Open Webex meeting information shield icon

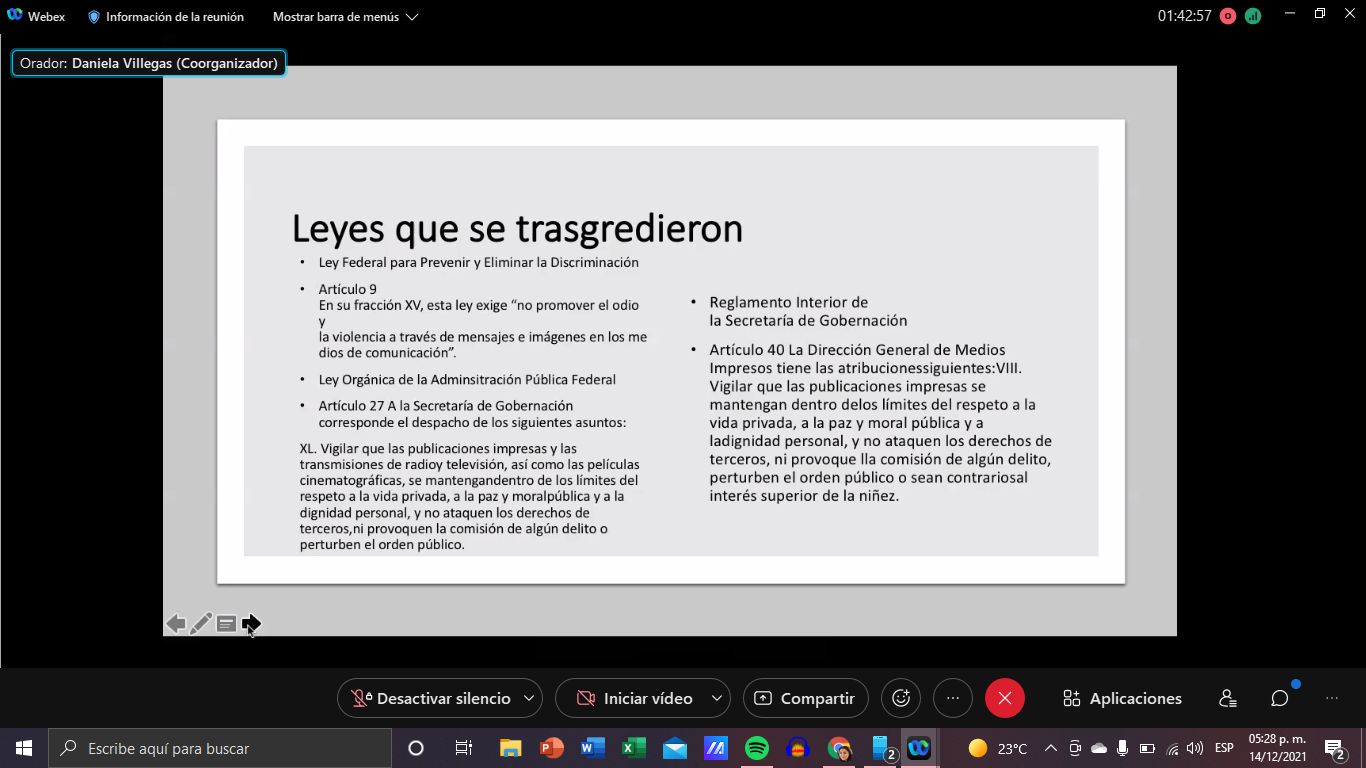click(94, 17)
